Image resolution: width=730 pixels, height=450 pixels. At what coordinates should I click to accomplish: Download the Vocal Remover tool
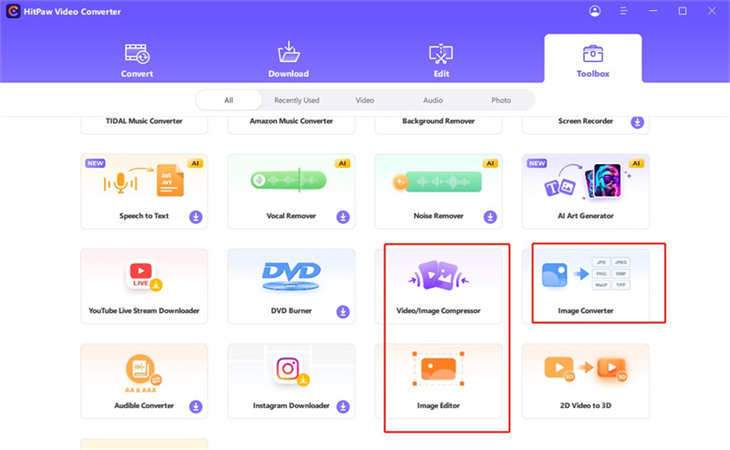coord(343,217)
